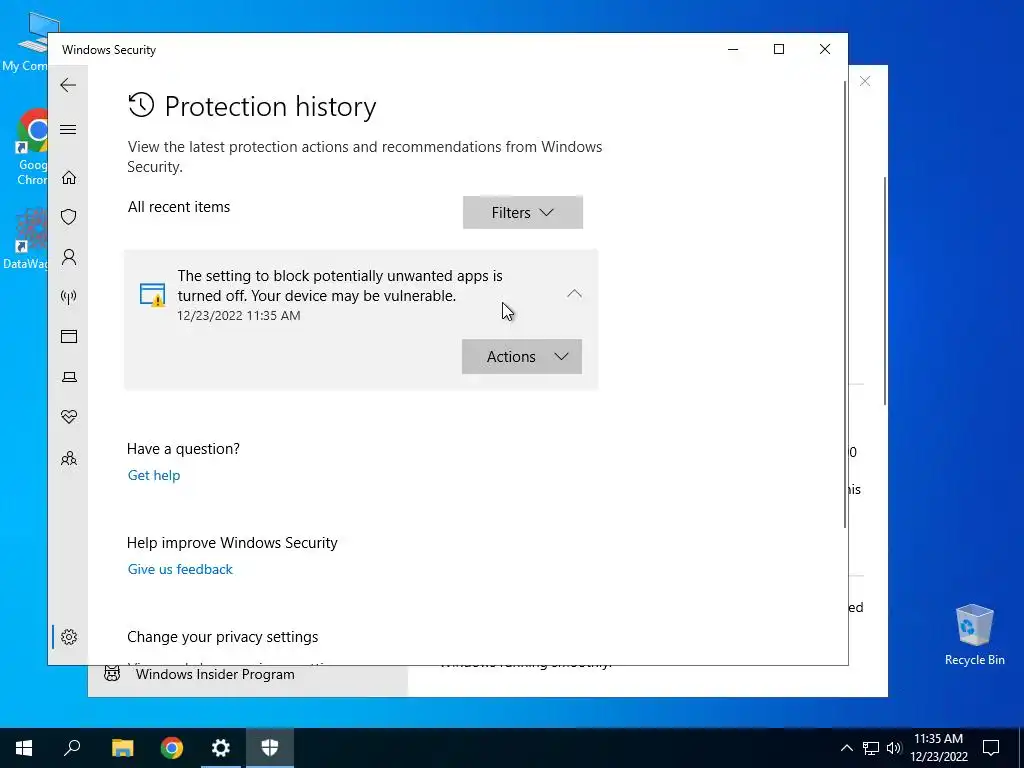
Task: Click the Give us feedback link
Action: [180, 569]
